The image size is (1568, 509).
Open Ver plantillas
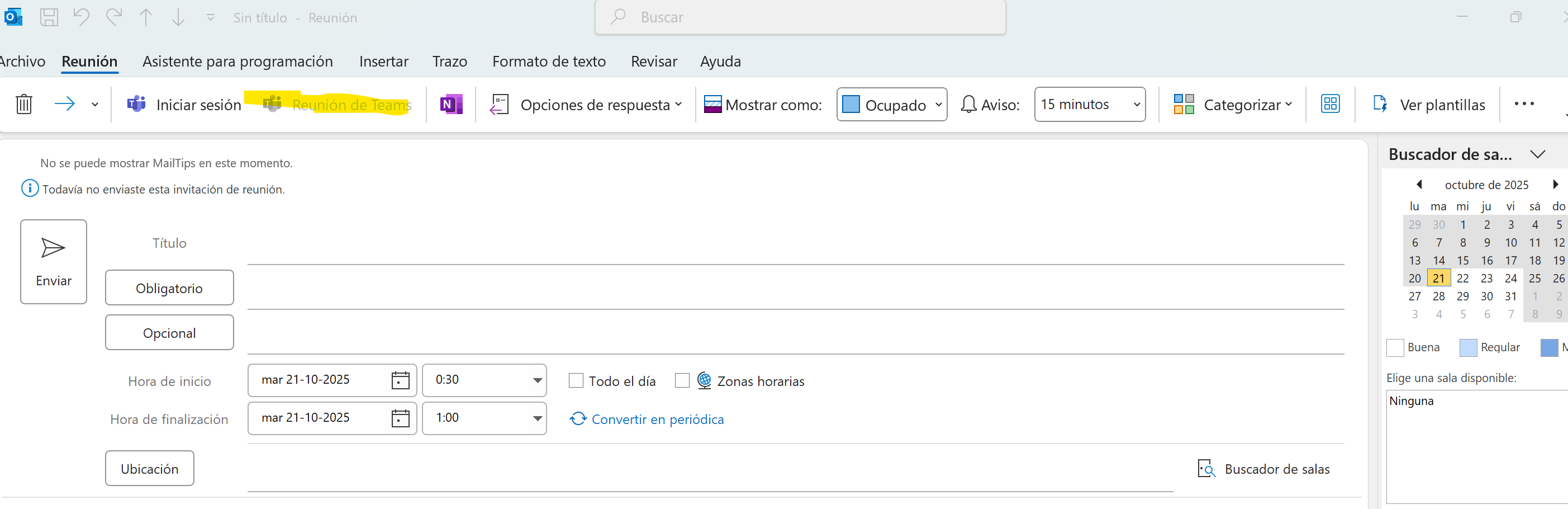1429,104
